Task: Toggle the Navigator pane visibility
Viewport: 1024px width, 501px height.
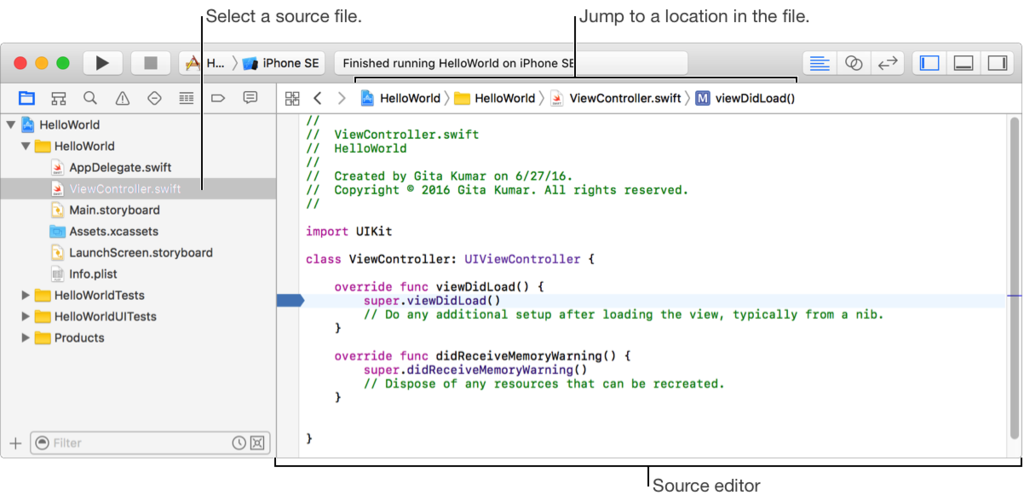Action: (x=929, y=63)
